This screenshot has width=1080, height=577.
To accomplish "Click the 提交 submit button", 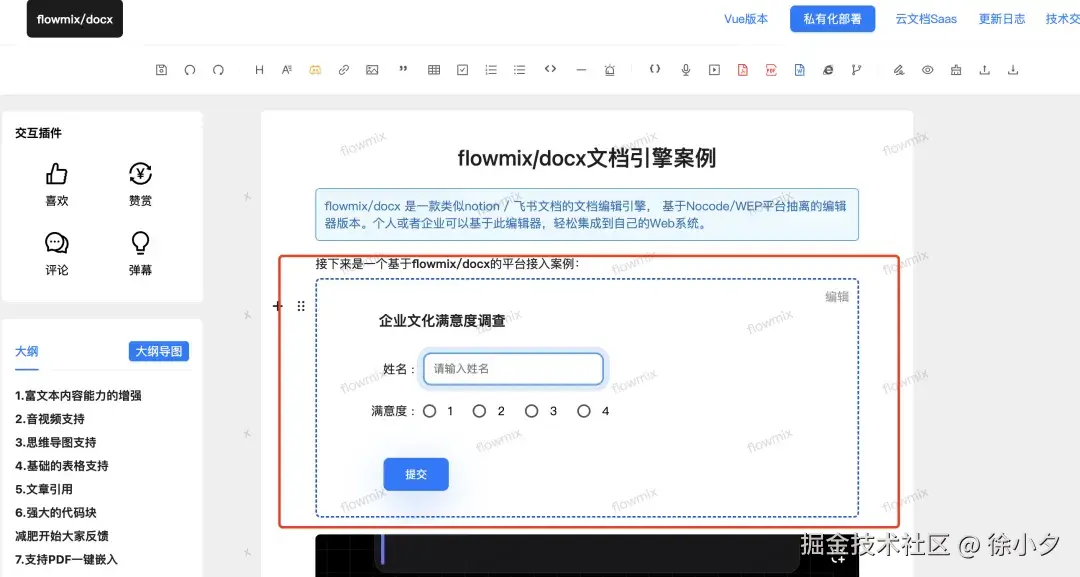I will [415, 474].
